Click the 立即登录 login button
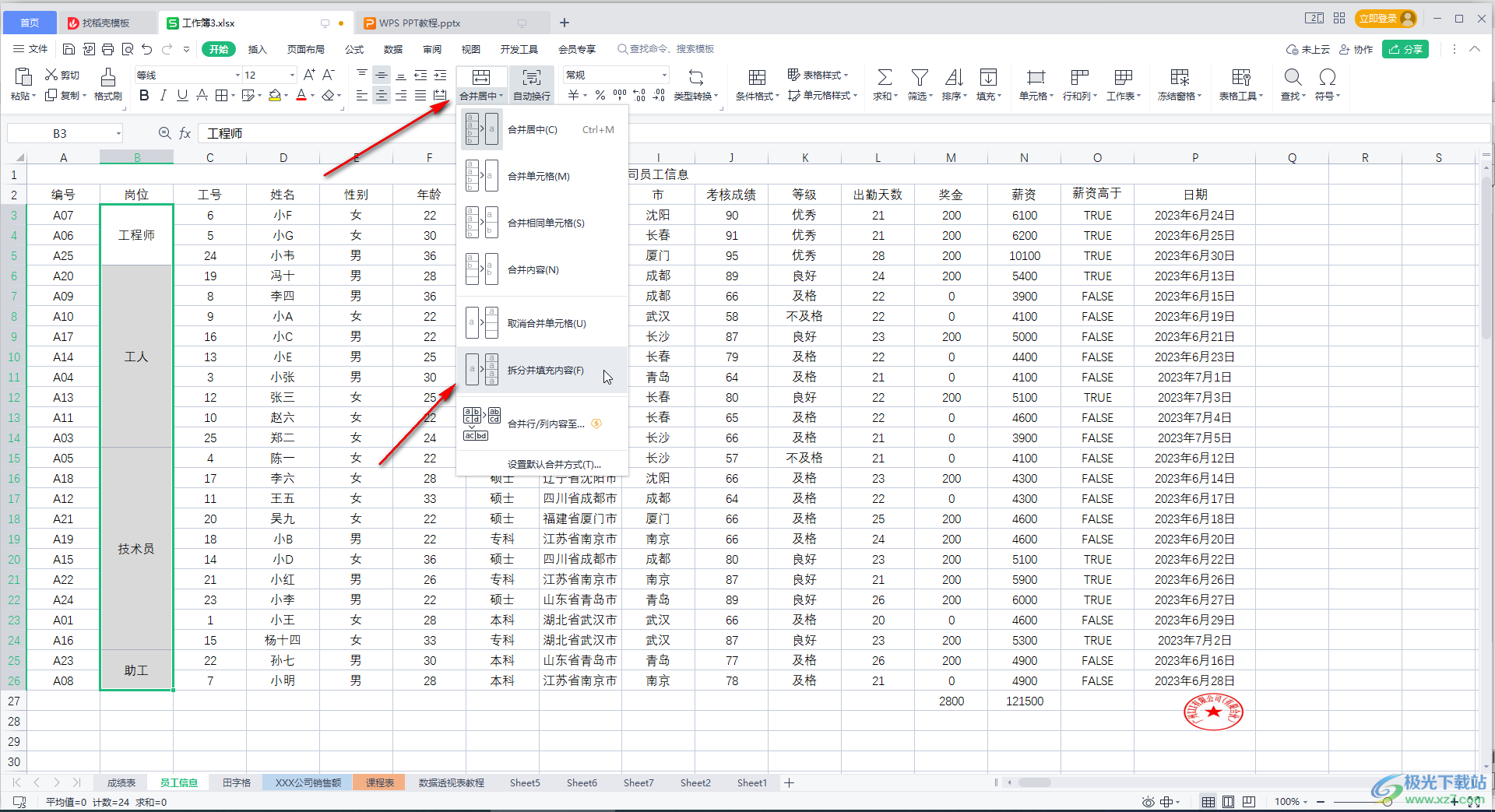 point(1386,18)
